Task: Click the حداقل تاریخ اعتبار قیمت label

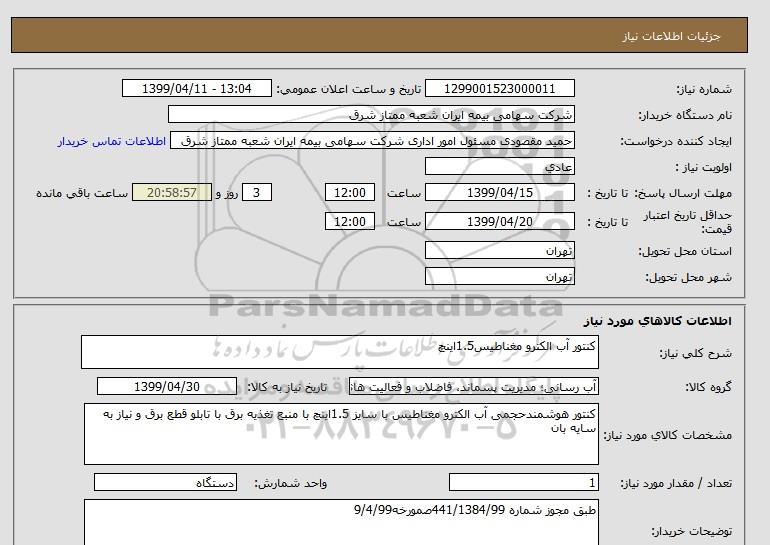Action: point(688,222)
